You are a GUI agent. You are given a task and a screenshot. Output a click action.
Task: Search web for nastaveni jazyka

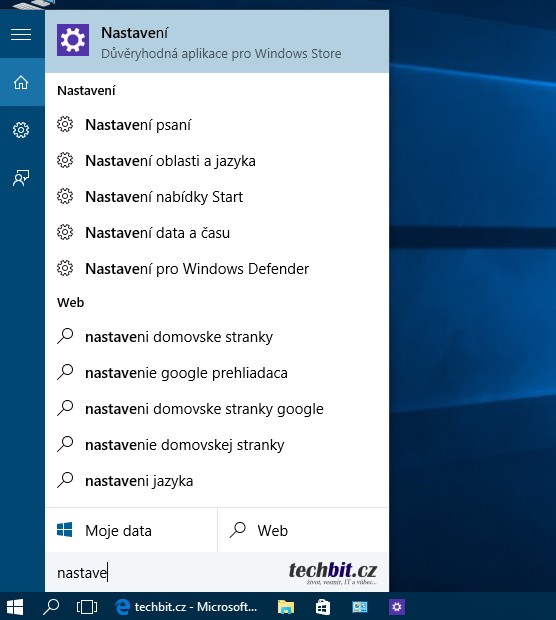(217, 481)
